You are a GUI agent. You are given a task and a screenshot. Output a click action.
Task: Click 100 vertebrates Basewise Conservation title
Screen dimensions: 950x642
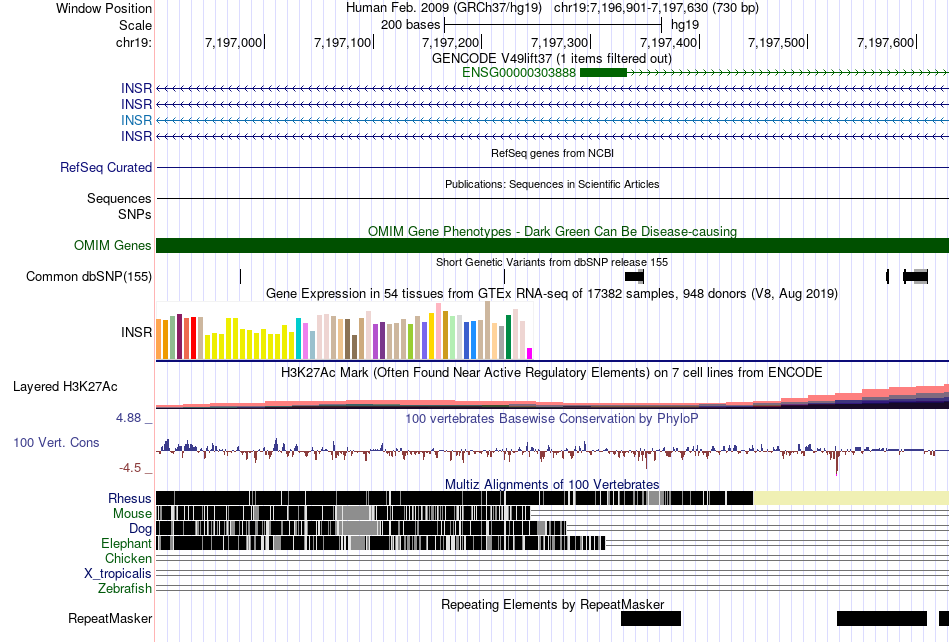(552, 419)
